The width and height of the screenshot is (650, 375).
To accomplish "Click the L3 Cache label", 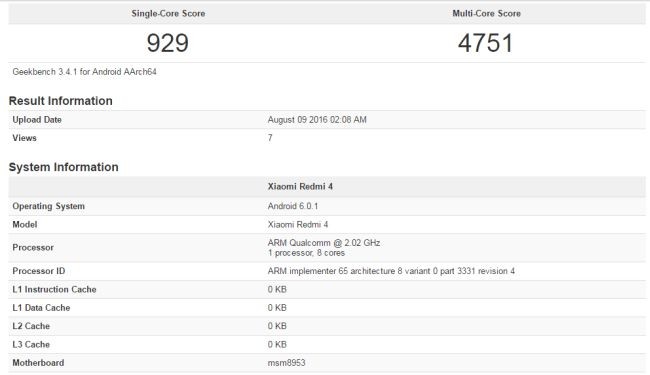I will click(x=31, y=344).
